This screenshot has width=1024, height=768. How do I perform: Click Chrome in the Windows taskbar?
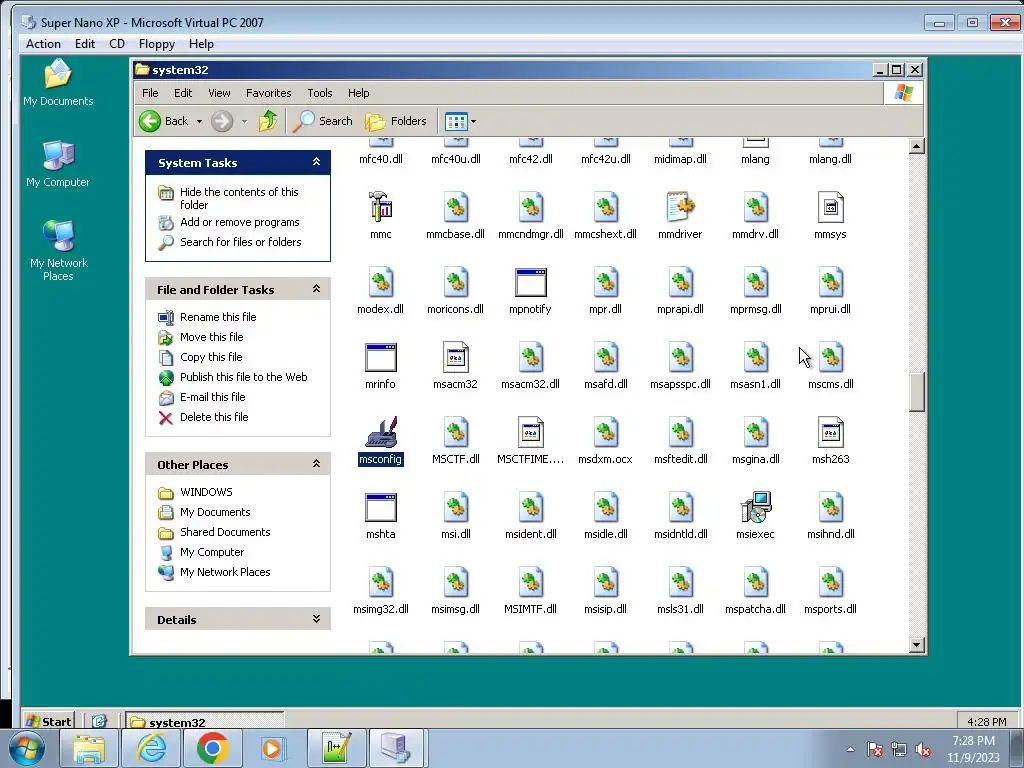point(212,748)
